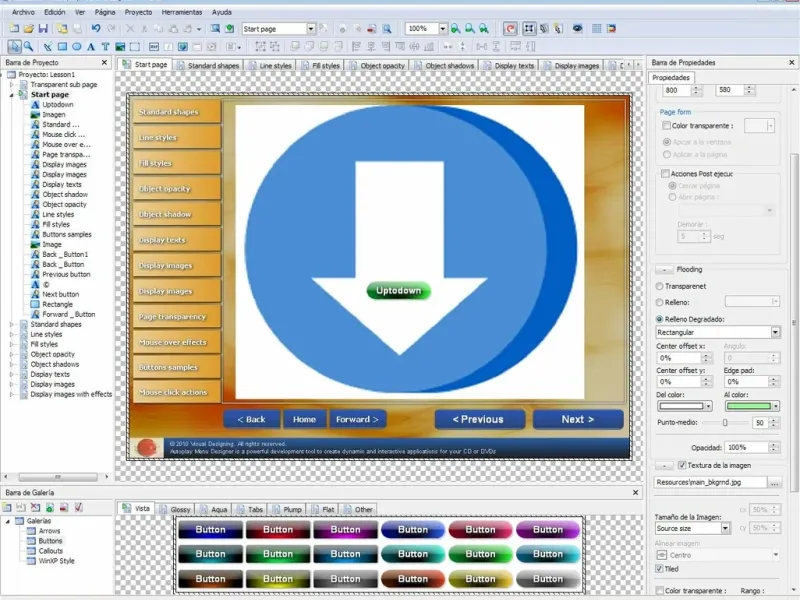The width and height of the screenshot is (800, 600).
Task: Click the green export icon beside preview
Action: 230,29
